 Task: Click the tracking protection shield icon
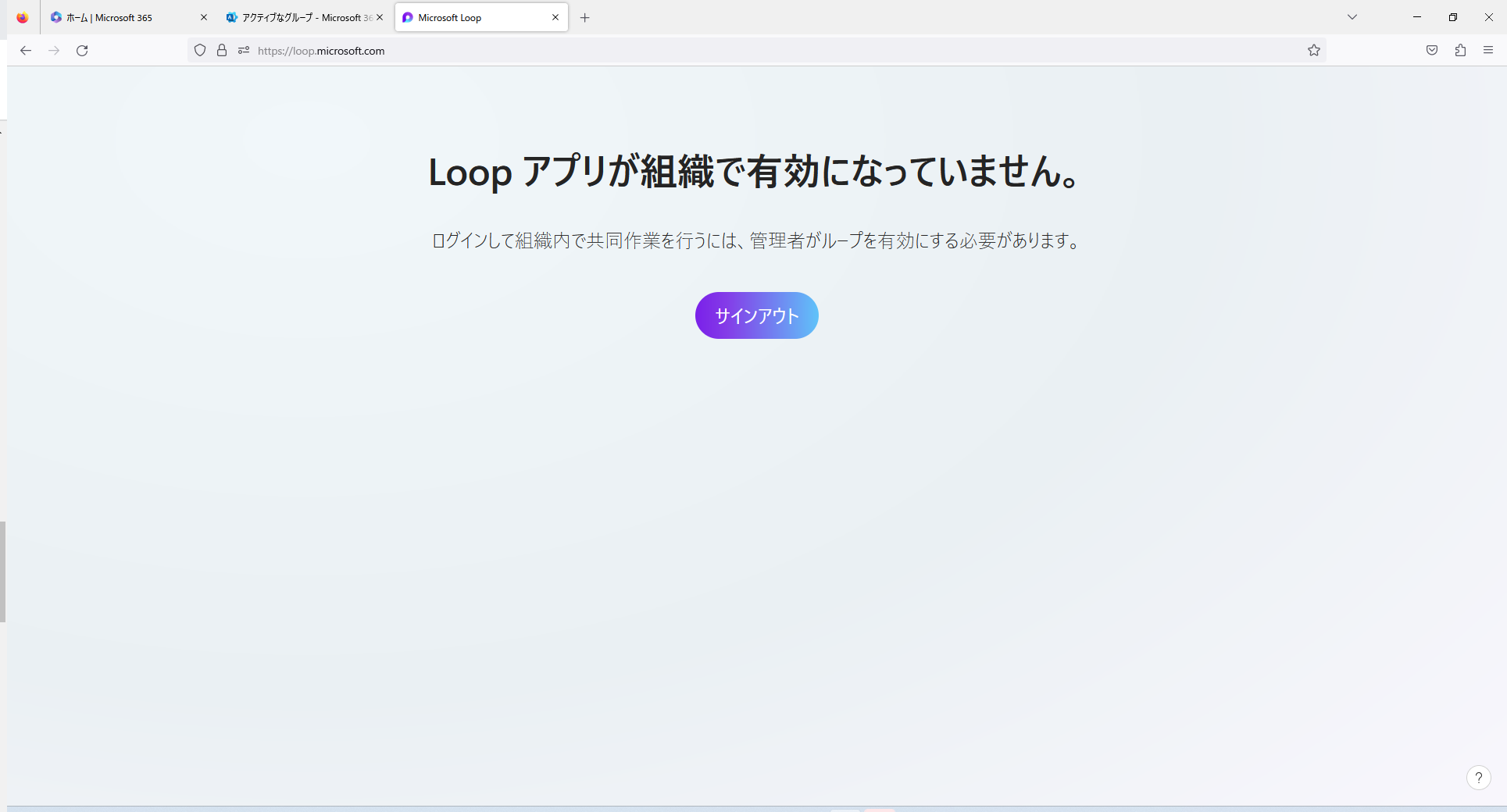(x=200, y=51)
